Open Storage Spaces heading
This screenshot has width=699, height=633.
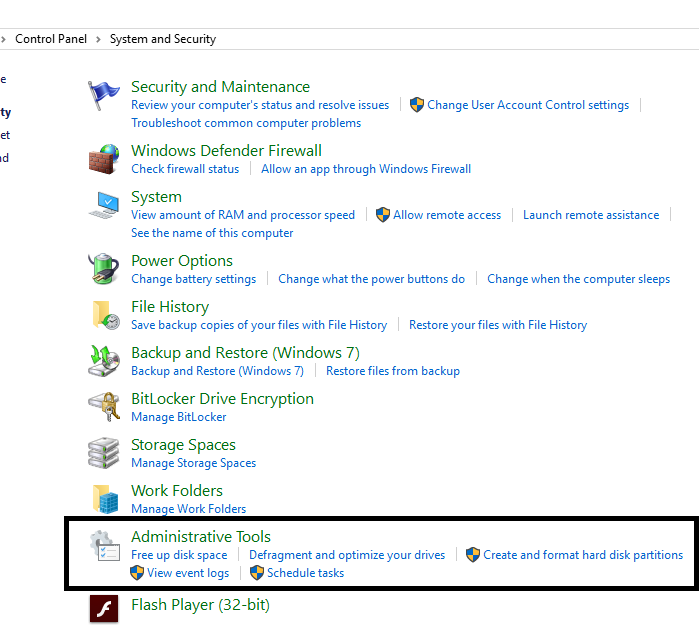pos(183,444)
